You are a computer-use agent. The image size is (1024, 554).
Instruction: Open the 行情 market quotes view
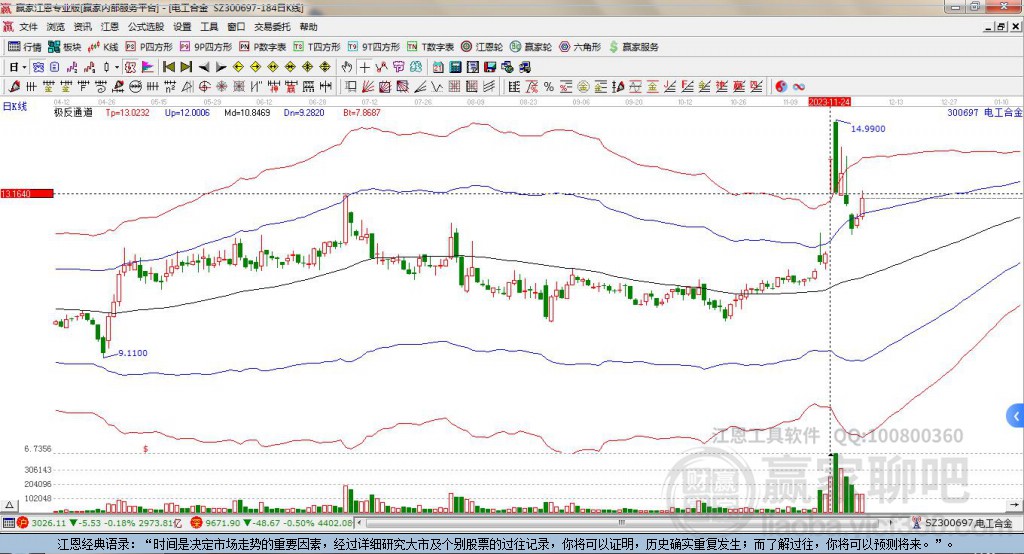[24, 47]
